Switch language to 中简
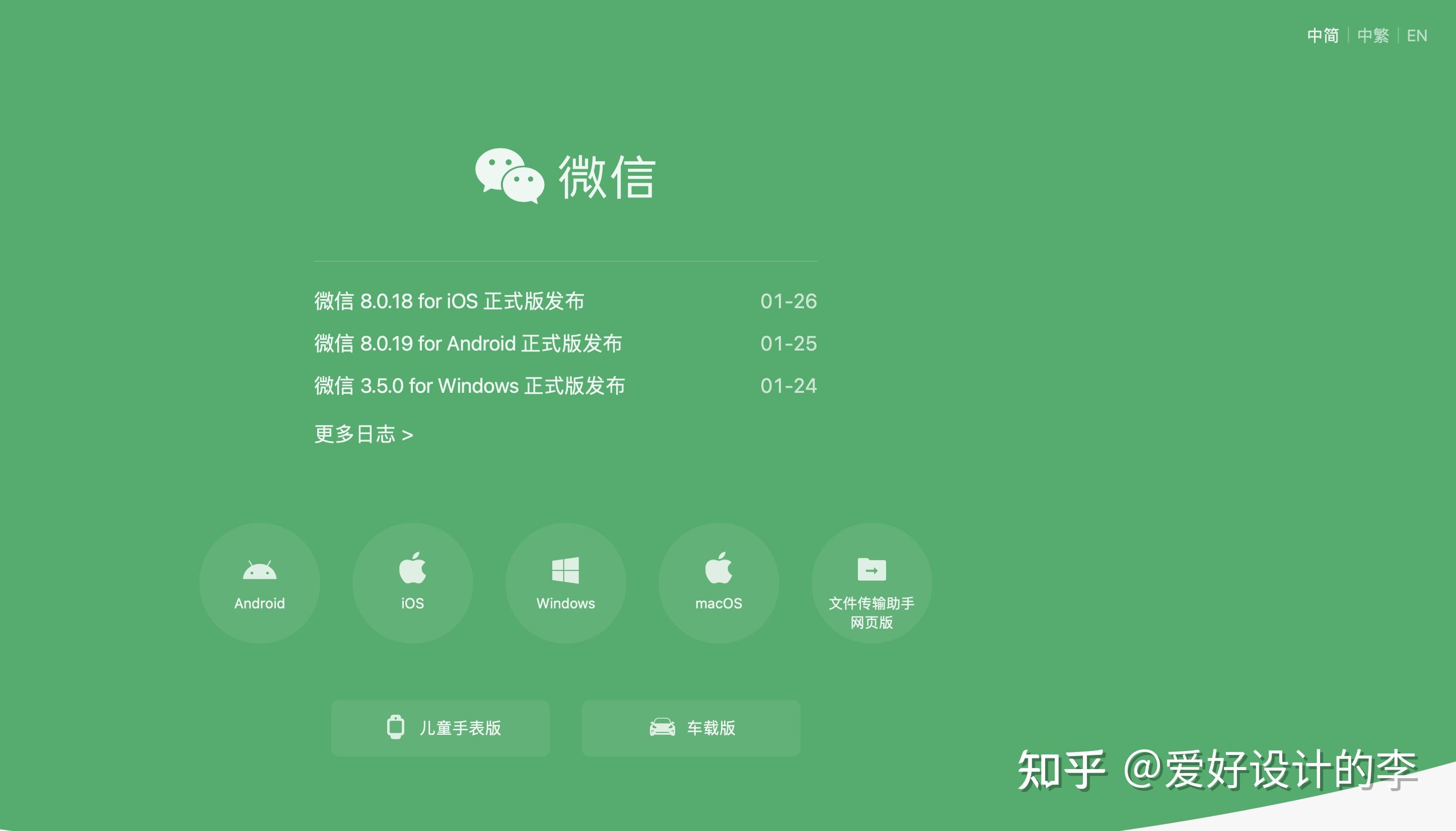Image resolution: width=1456 pixels, height=831 pixels. tap(1323, 35)
